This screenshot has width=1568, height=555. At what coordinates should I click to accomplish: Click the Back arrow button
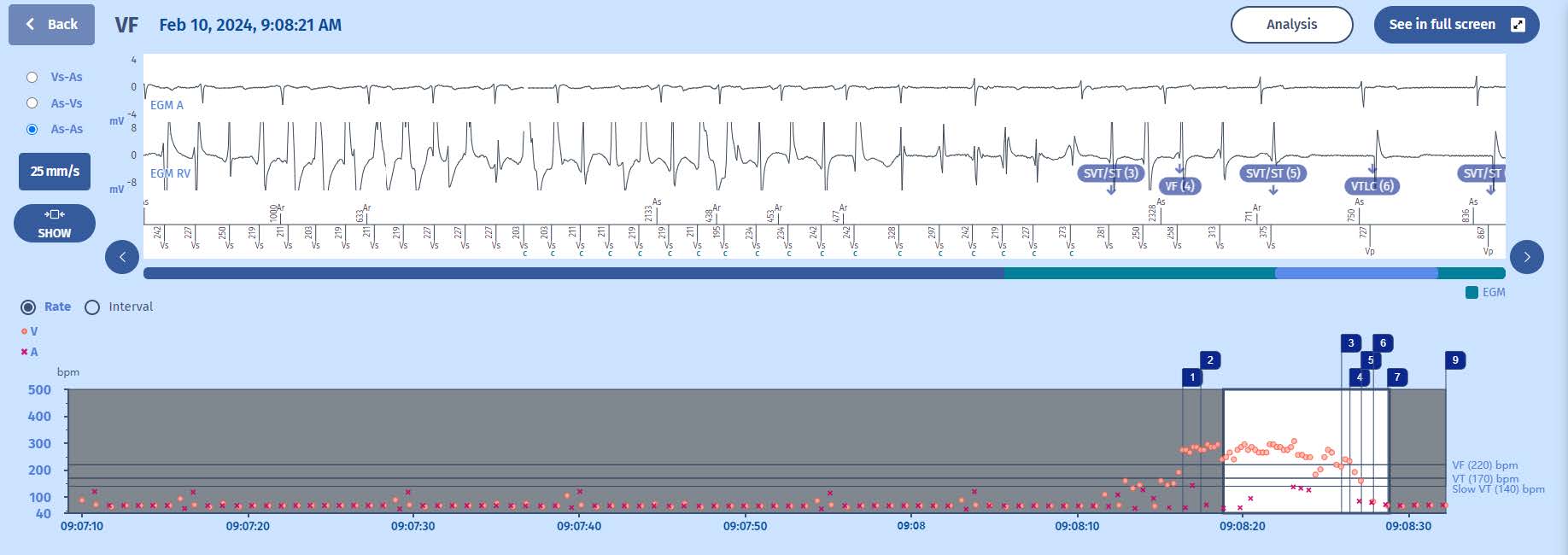coord(51,25)
